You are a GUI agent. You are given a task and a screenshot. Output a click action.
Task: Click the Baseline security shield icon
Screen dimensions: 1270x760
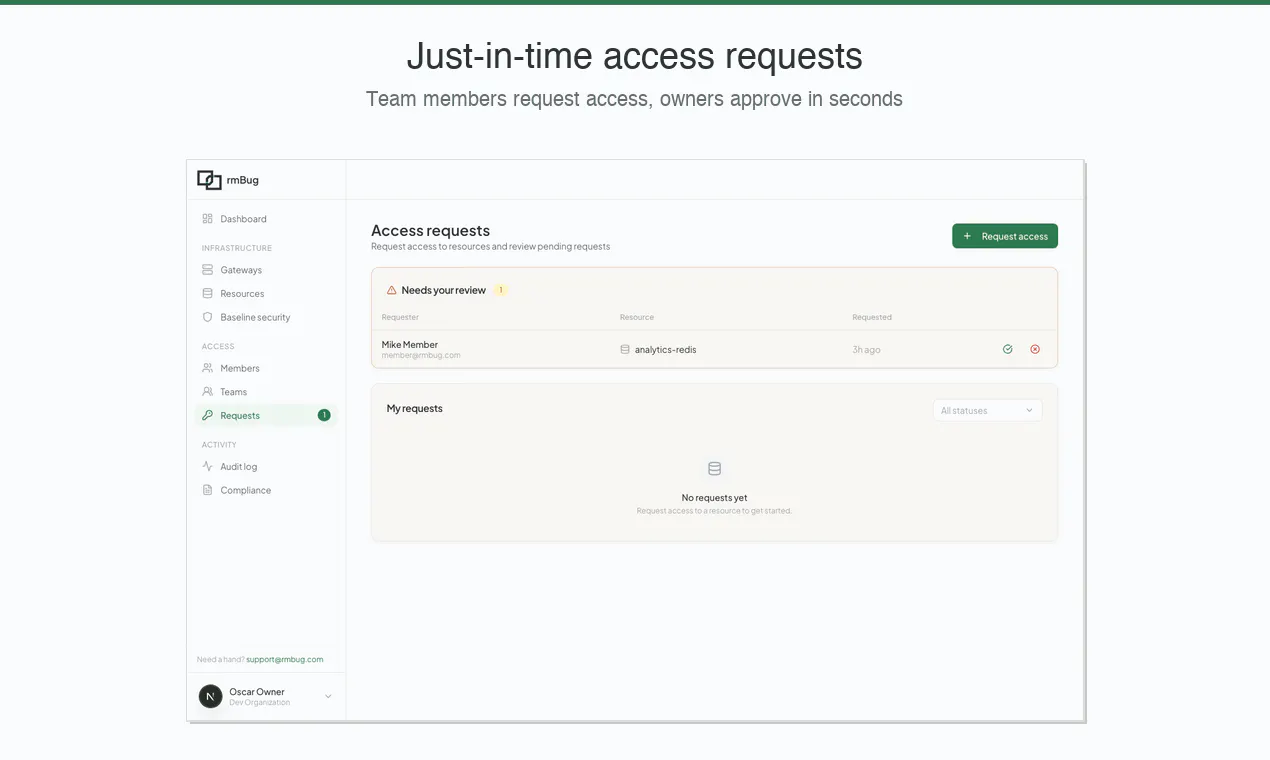click(207, 317)
